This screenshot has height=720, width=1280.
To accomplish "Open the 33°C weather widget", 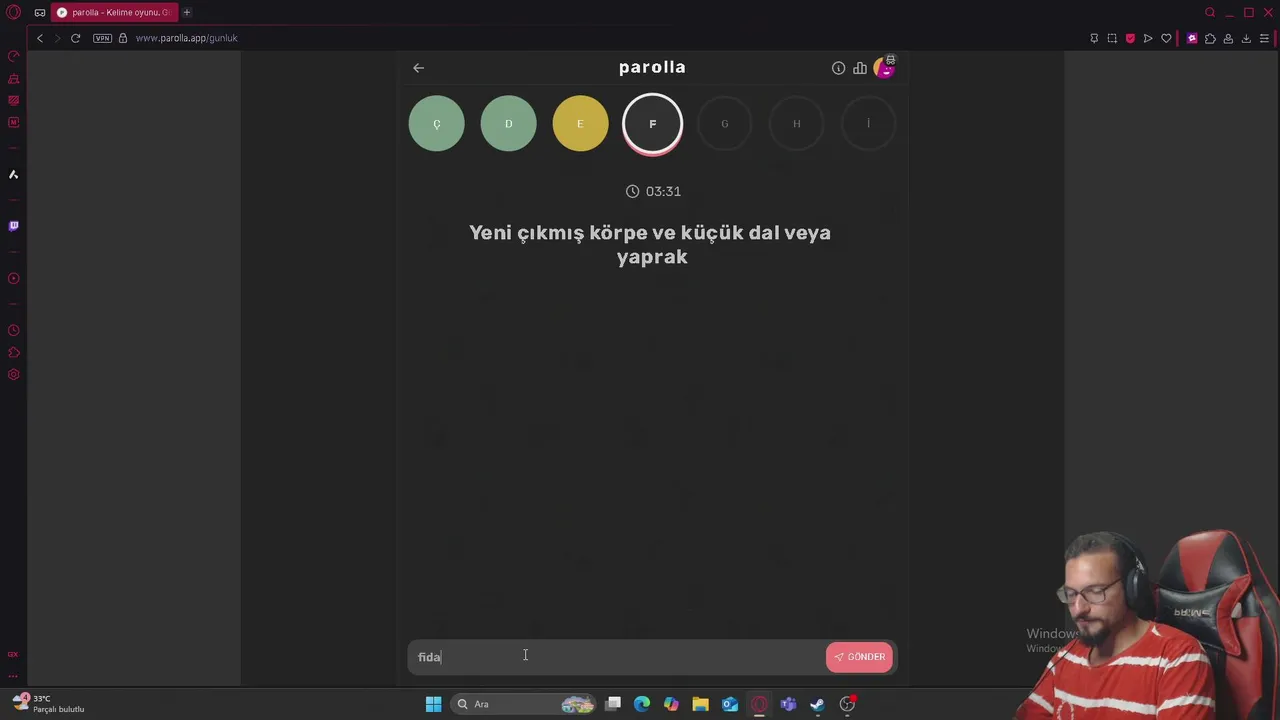I will [x=48, y=704].
